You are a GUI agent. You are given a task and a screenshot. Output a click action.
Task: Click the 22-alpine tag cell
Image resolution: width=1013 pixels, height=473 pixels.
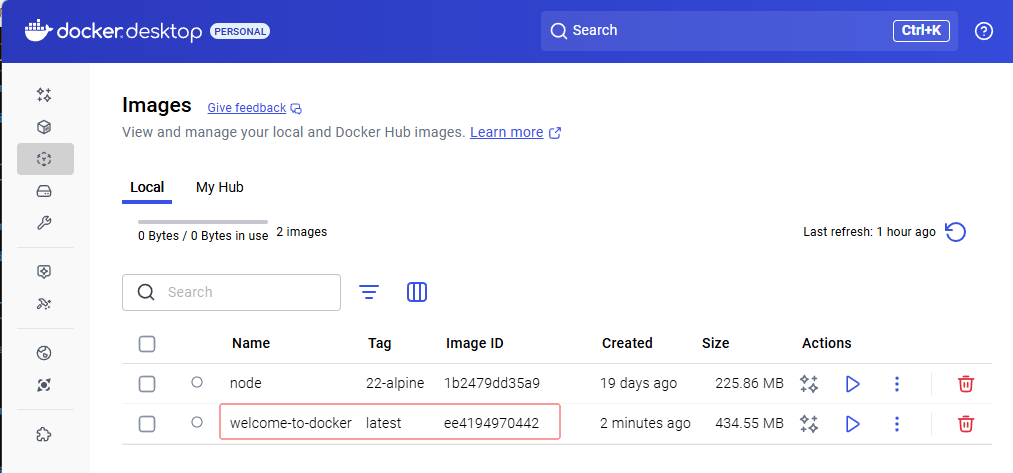(395, 383)
